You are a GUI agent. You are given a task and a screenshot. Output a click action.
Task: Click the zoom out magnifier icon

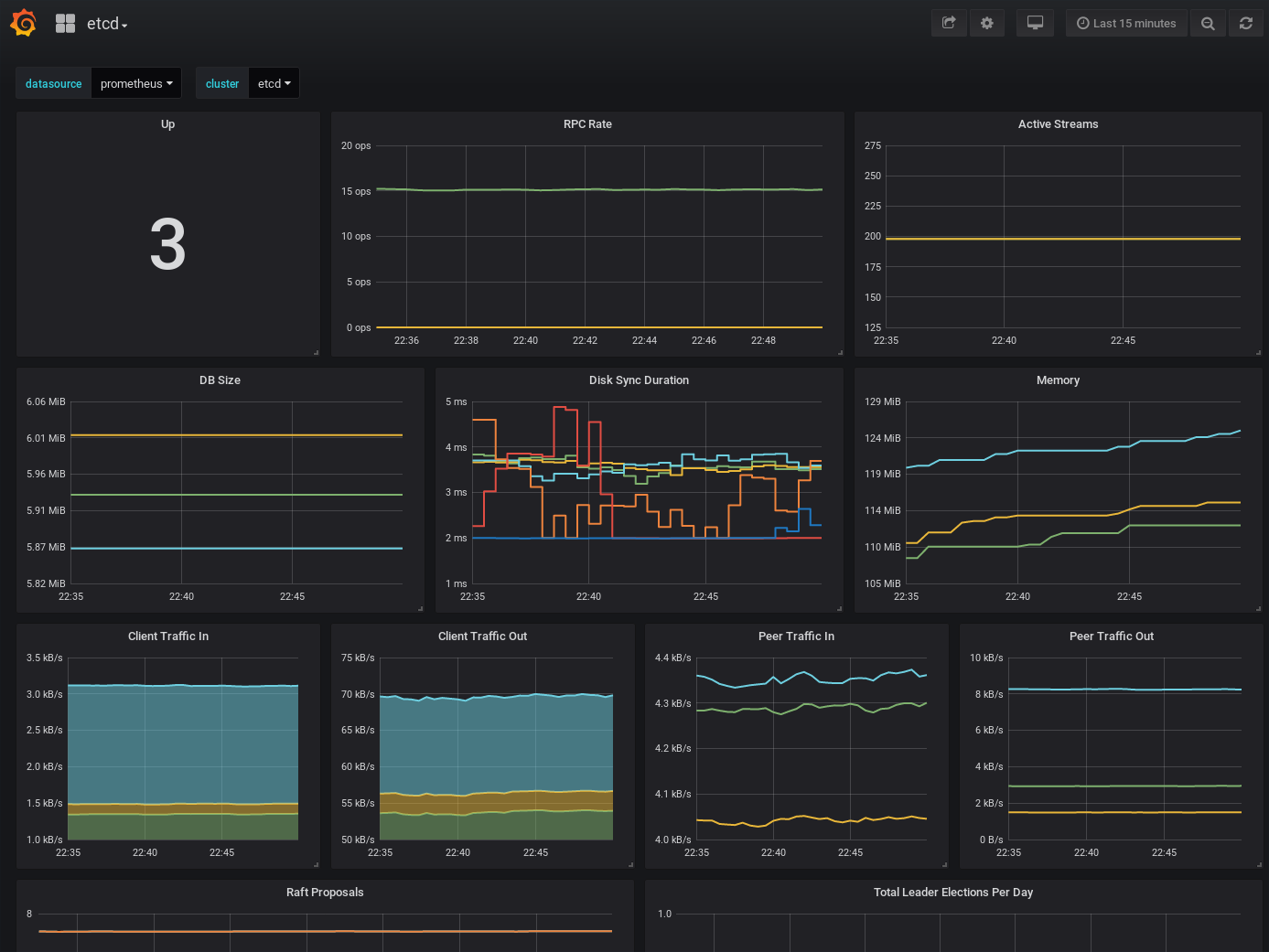click(1208, 24)
